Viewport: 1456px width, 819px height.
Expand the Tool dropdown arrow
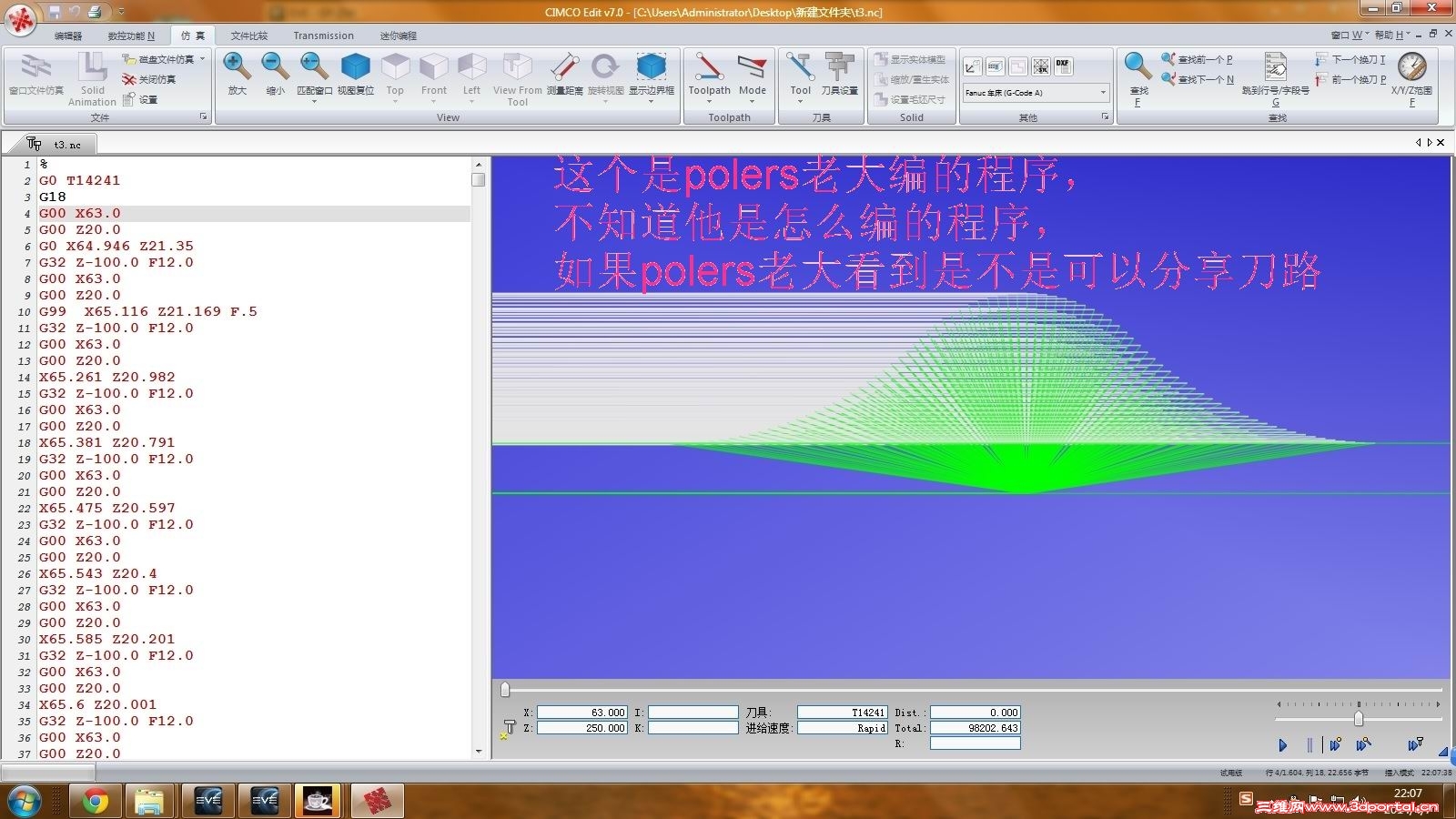point(800,101)
